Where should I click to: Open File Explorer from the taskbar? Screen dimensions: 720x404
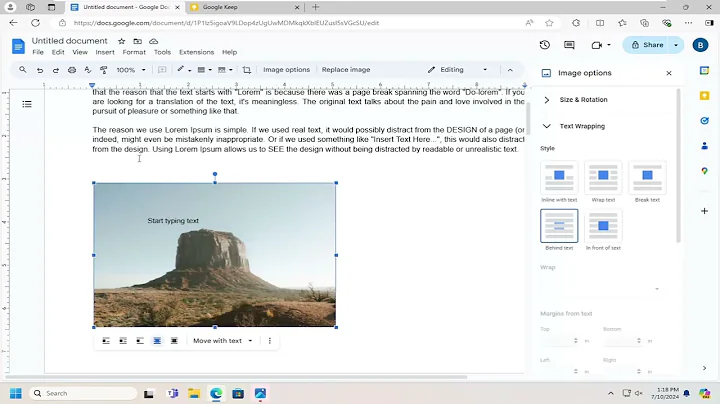194,393
